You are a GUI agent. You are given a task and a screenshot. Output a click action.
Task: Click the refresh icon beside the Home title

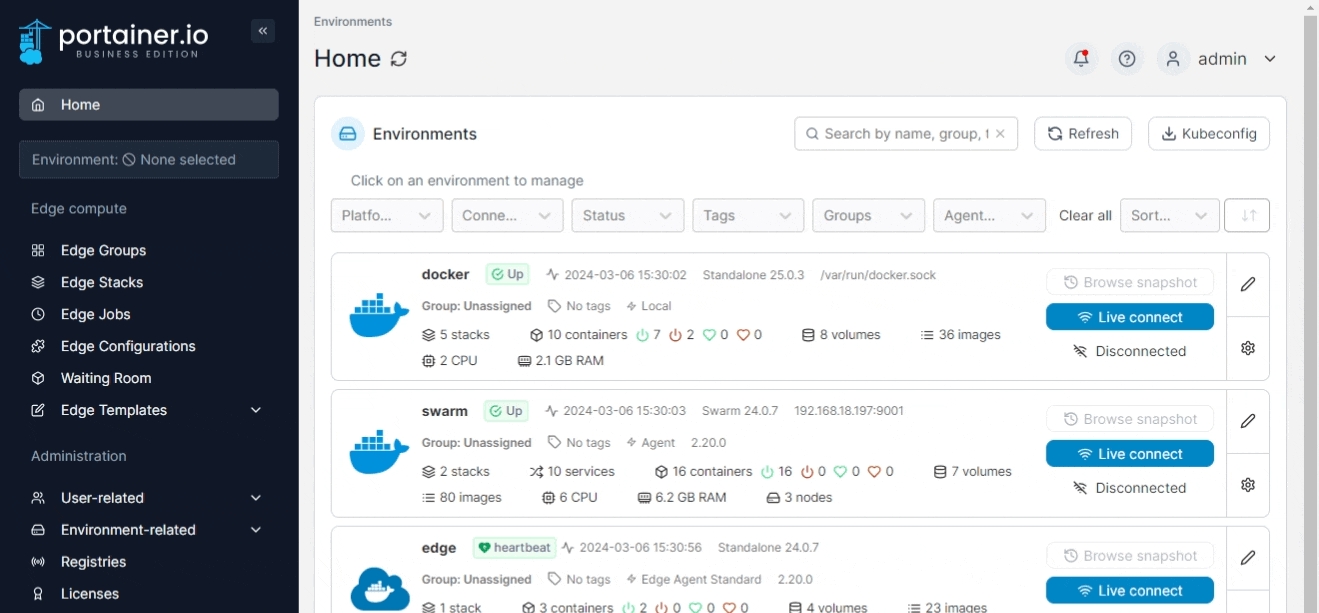(x=399, y=59)
